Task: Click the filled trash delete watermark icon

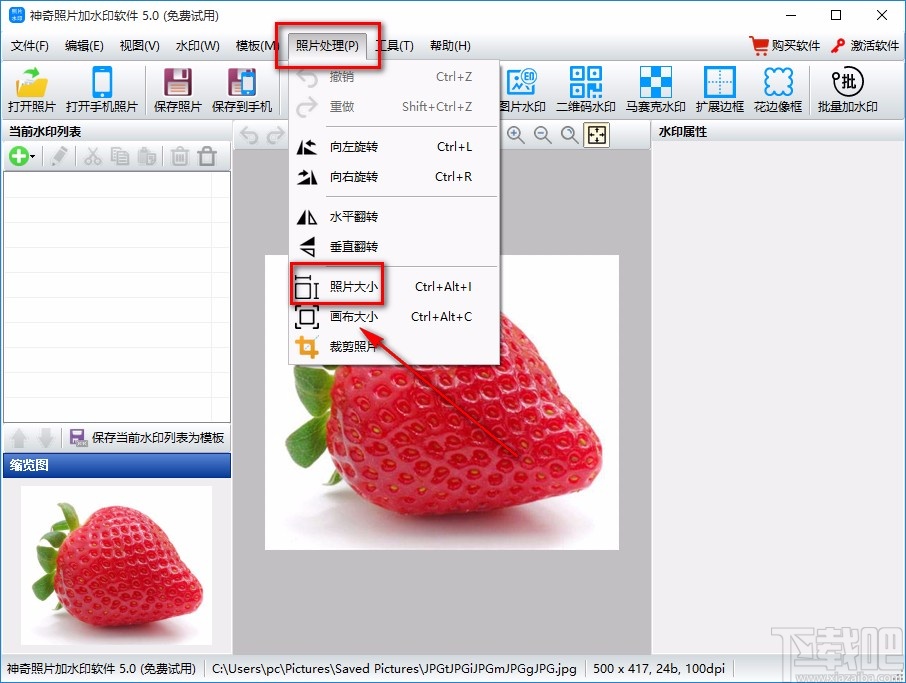Action: coord(180,156)
